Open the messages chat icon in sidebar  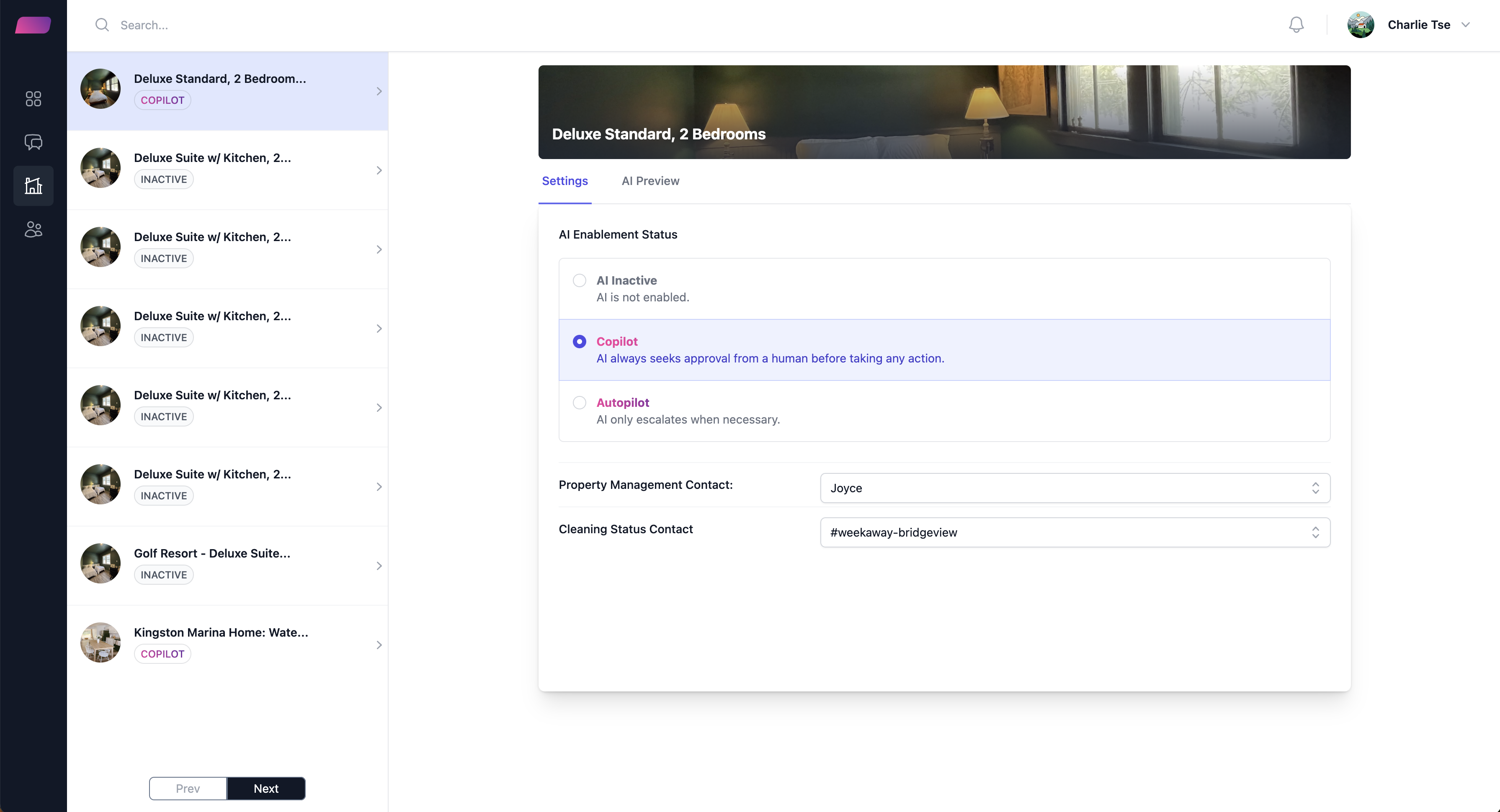click(33, 143)
